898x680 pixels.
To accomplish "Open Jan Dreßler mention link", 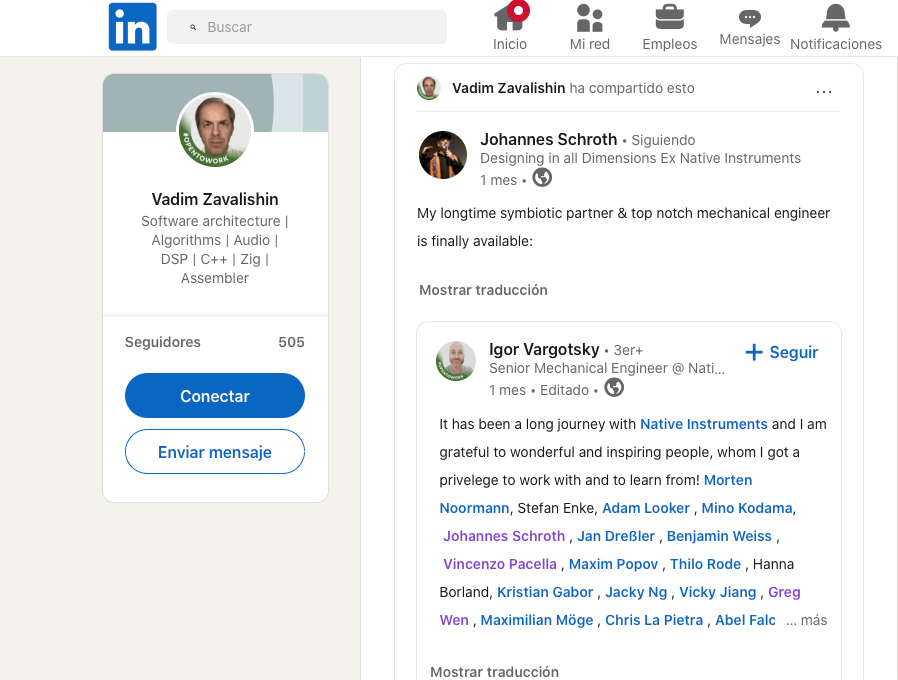I will pos(616,536).
